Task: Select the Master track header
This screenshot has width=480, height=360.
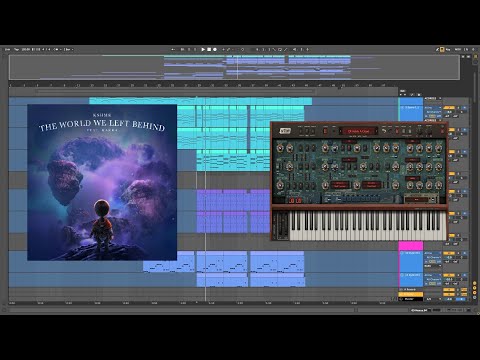Action: tap(410, 299)
